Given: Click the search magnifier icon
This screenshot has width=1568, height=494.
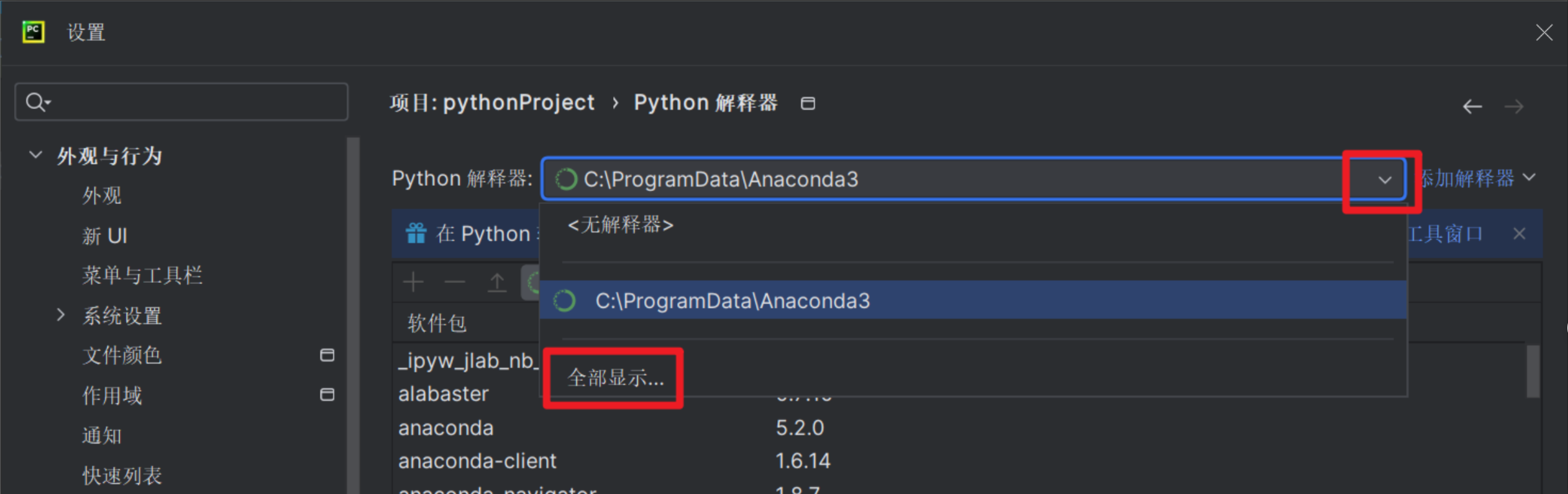Looking at the screenshot, I should pyautogui.click(x=36, y=102).
